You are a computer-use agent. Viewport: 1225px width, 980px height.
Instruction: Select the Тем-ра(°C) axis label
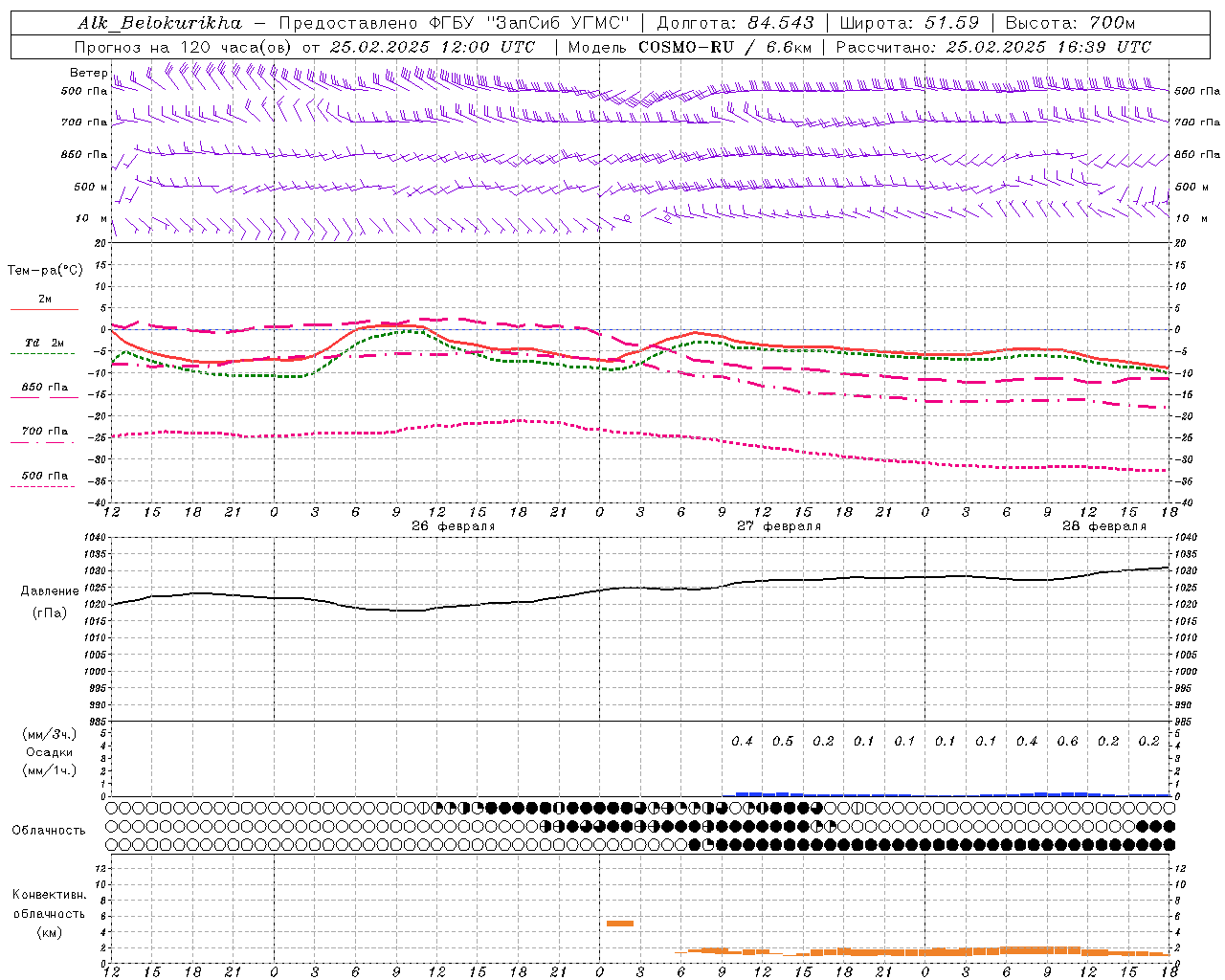point(45,271)
